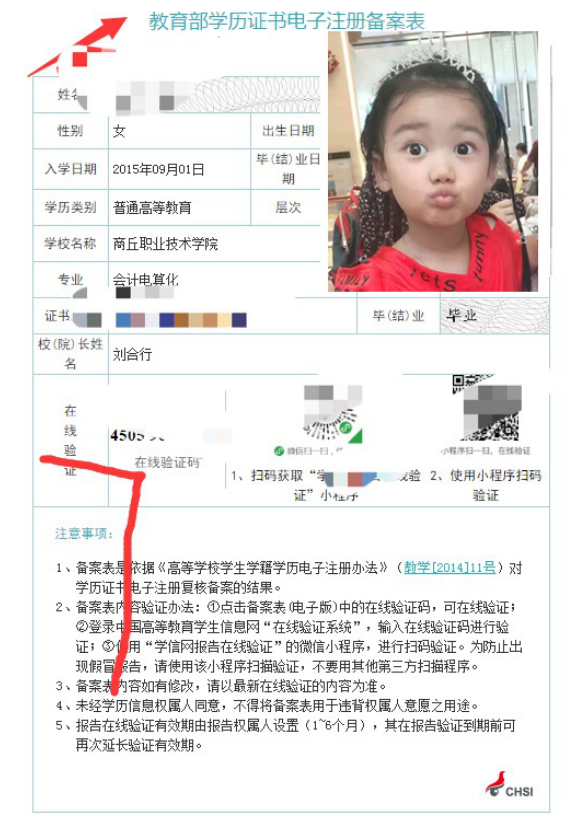The height and width of the screenshot is (830, 571).
Task: Click the CHSI logo at the bottom
Action: (509, 785)
